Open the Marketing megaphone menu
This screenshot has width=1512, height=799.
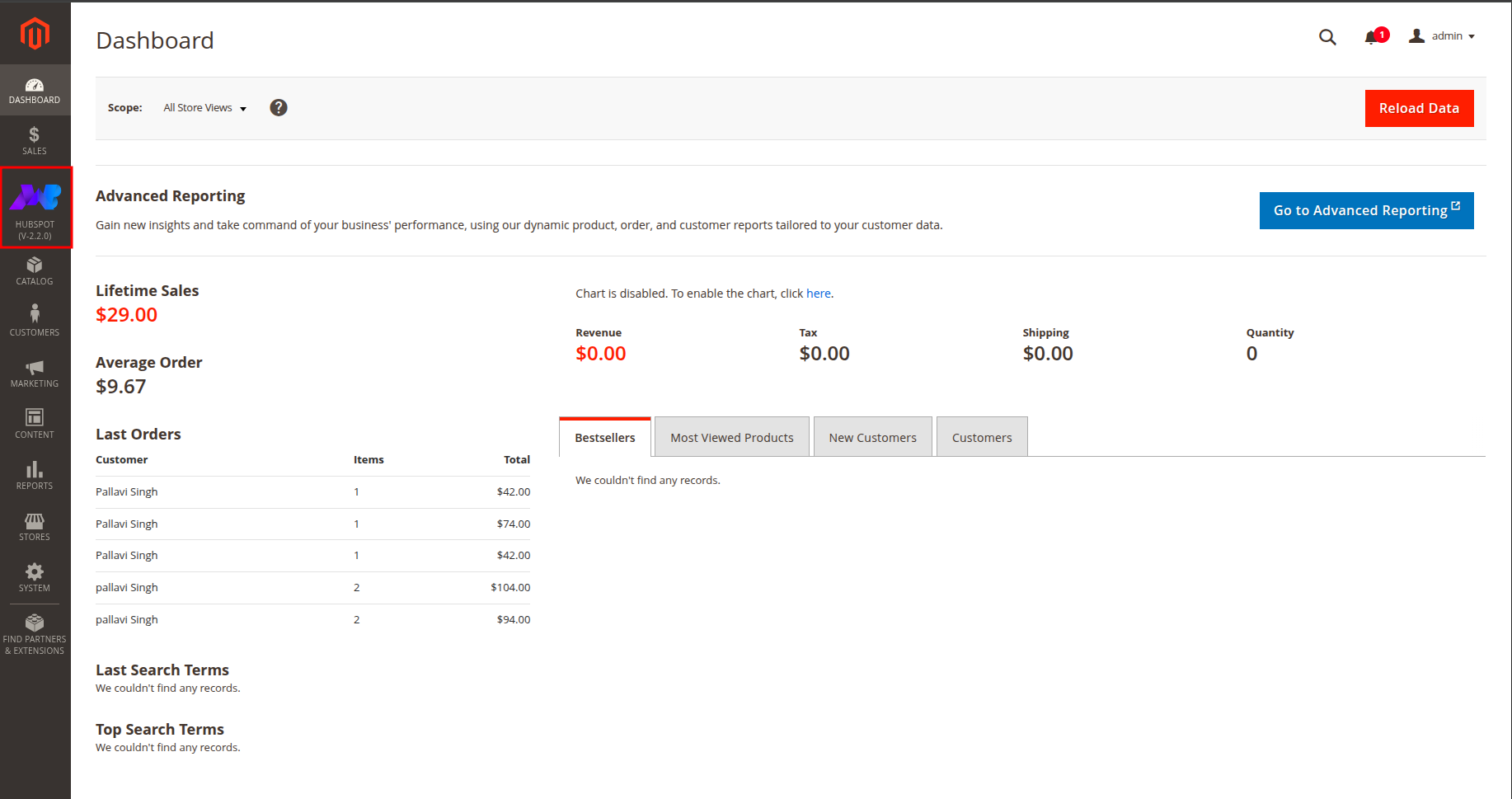click(x=35, y=373)
